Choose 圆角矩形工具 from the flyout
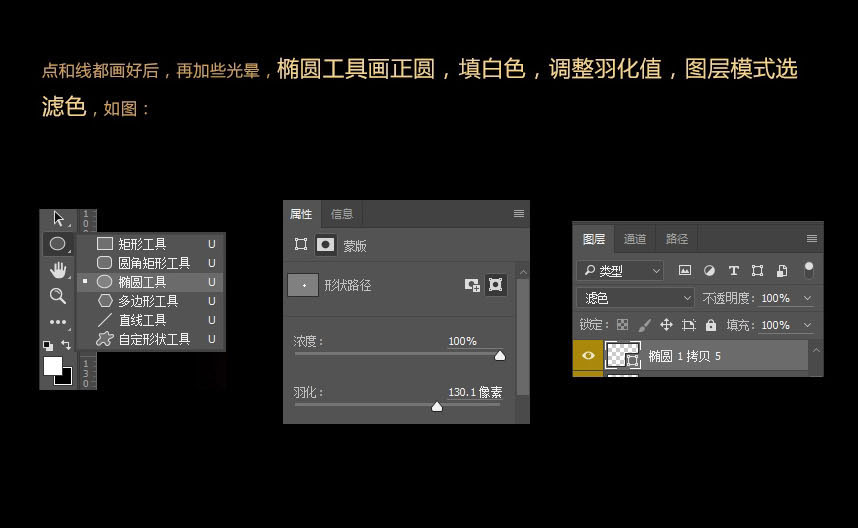 pos(150,263)
